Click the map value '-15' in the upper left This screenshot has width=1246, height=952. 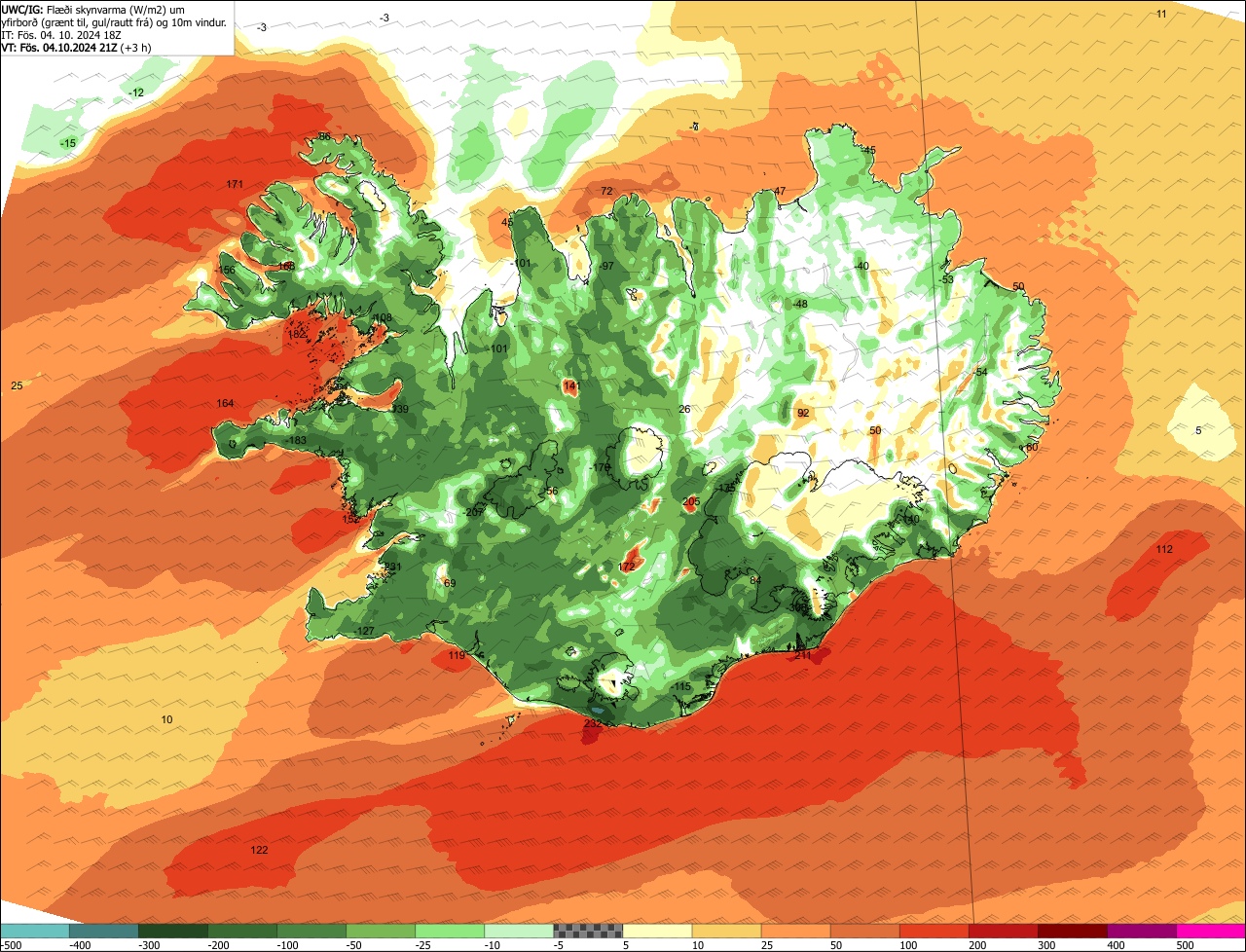67,143
